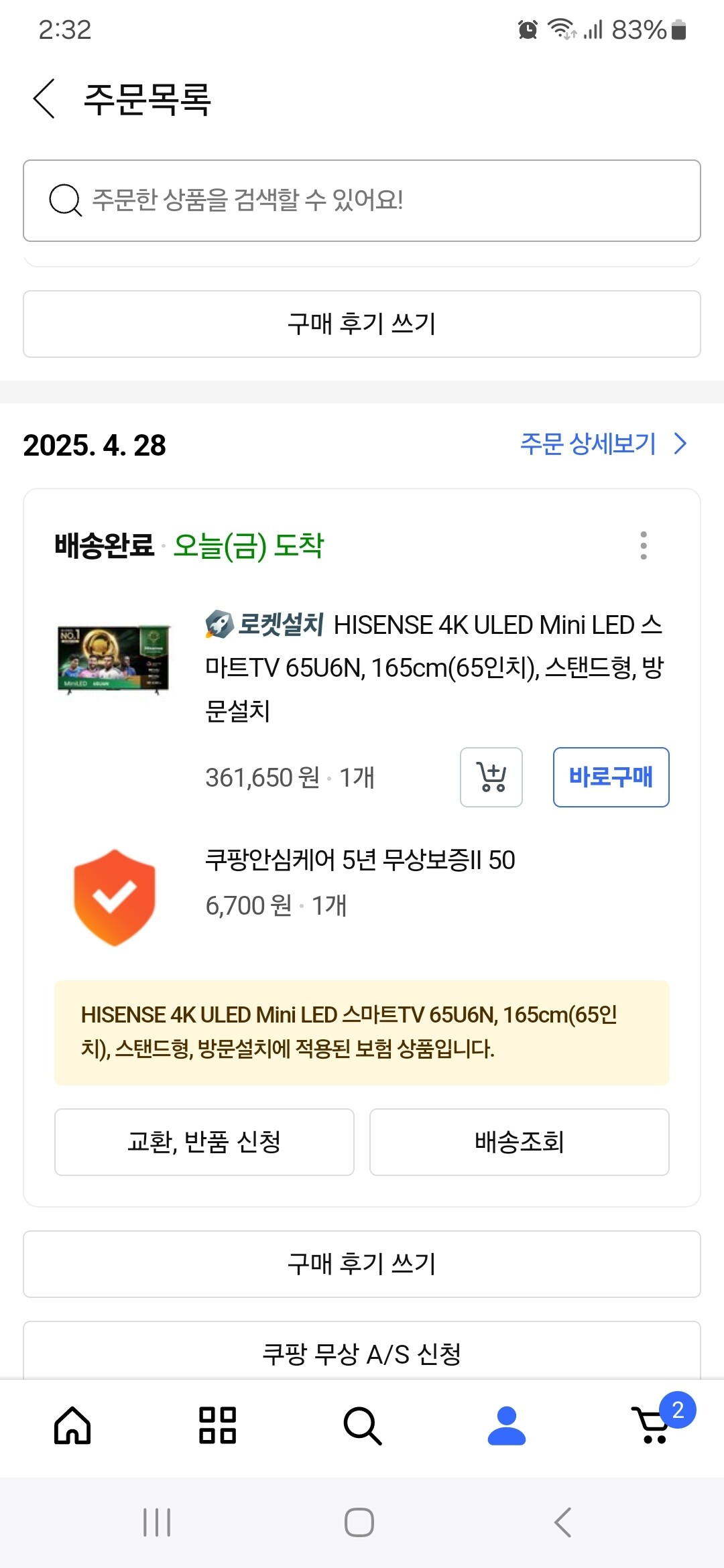Screen dimensions: 724x1568
Task: Open 주문 상세보기 order details
Action: (588, 444)
